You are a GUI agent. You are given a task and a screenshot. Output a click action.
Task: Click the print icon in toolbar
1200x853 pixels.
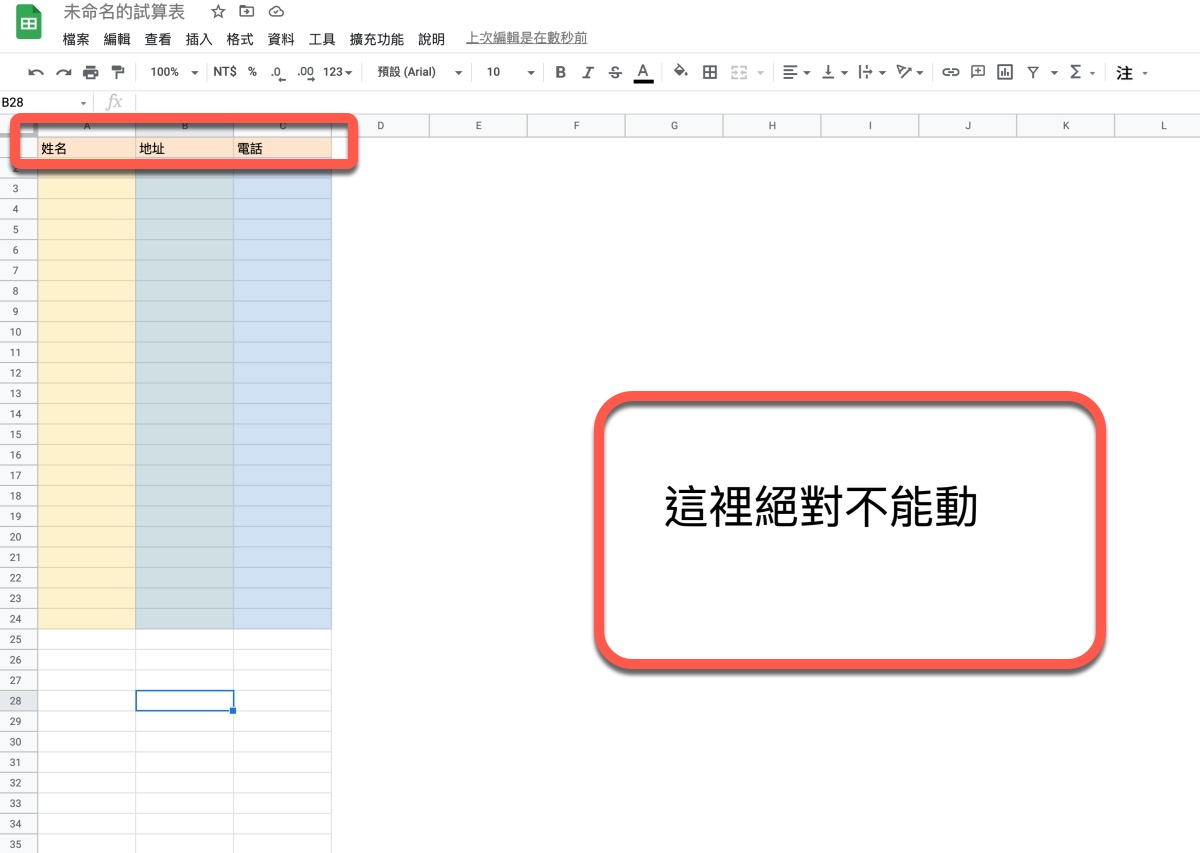[x=91, y=72]
